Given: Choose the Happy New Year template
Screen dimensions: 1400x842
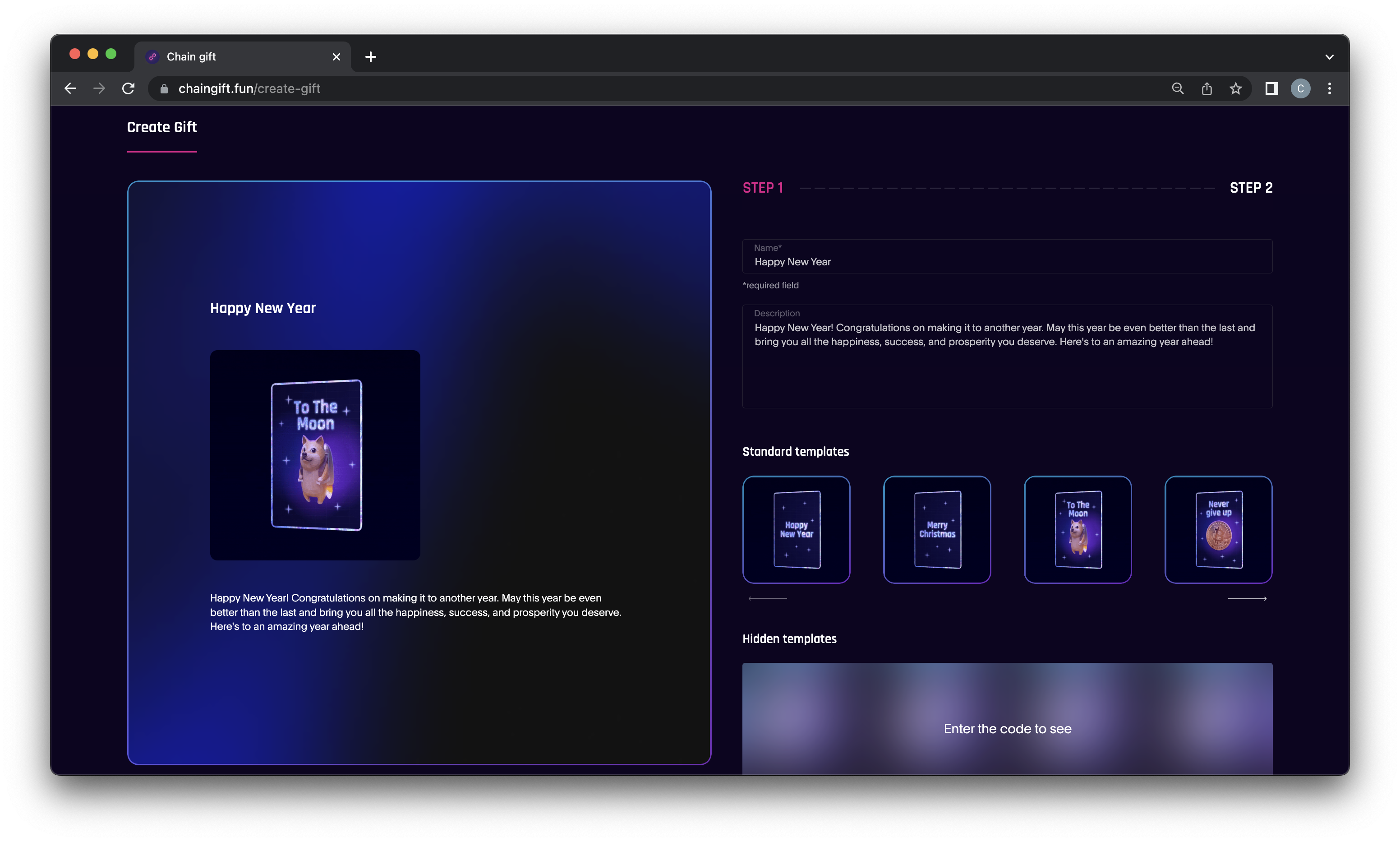Looking at the screenshot, I should point(796,529).
